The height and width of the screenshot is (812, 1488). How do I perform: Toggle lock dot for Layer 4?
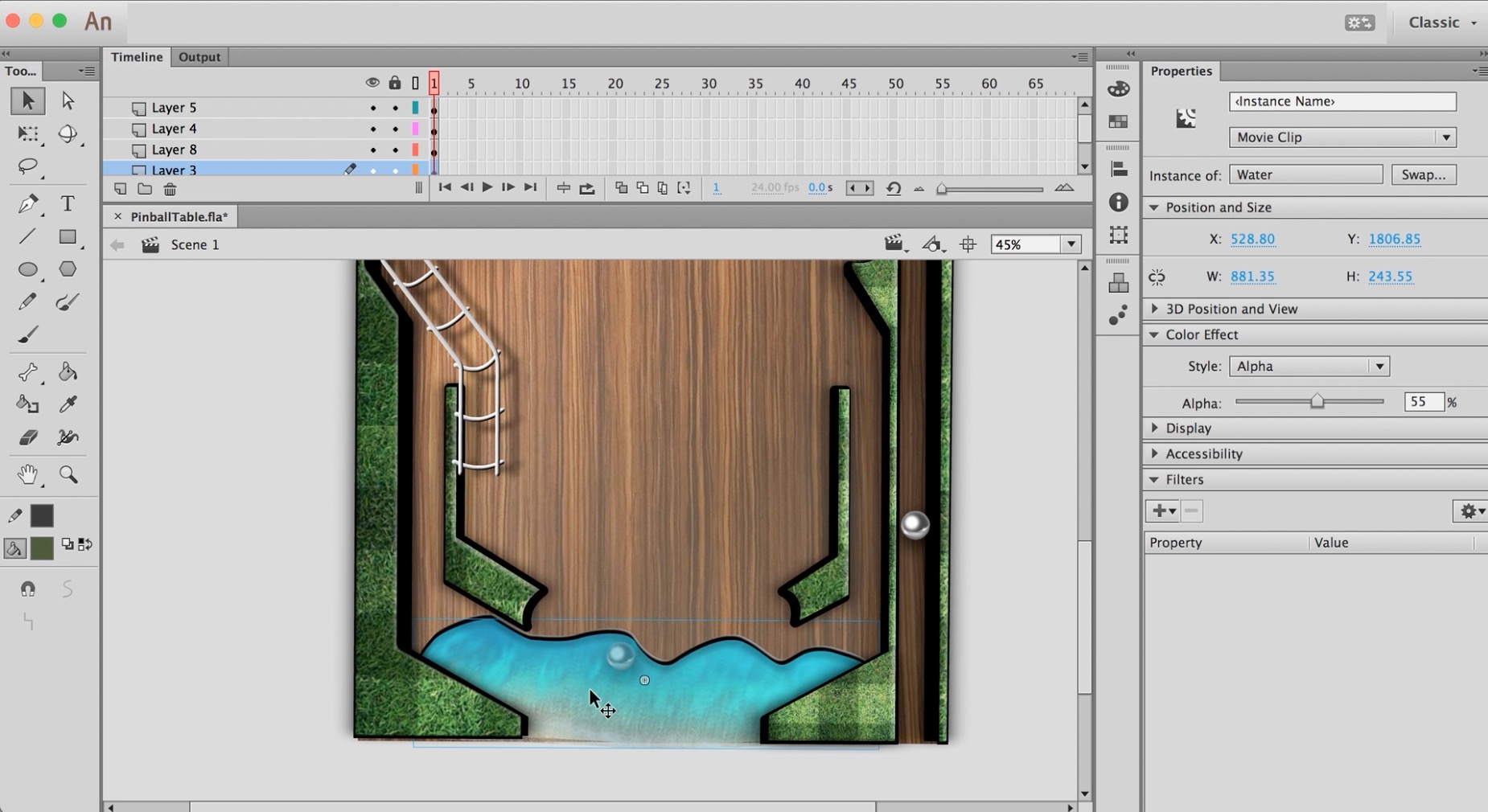395,129
